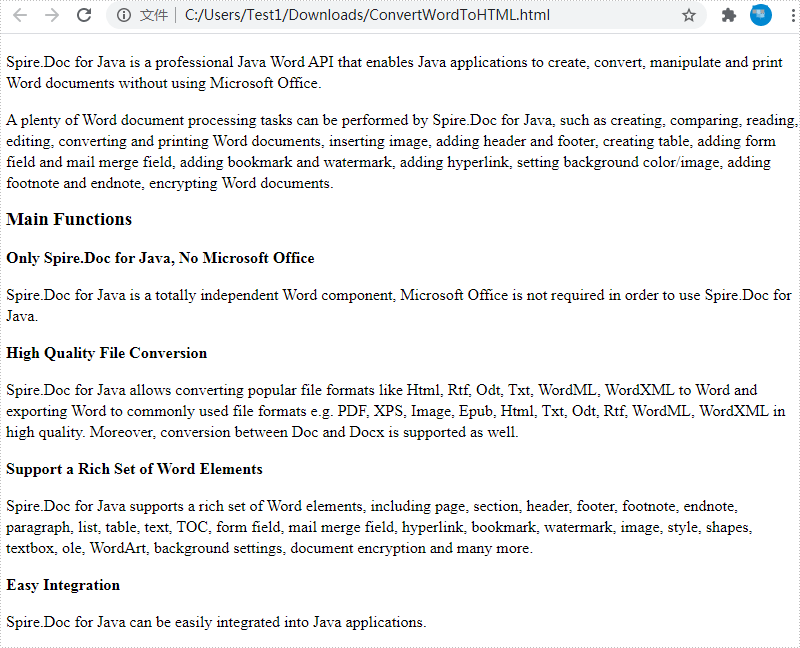Click the "Easy Integration" heading
This screenshot has height=648, width=800.
(x=63, y=585)
